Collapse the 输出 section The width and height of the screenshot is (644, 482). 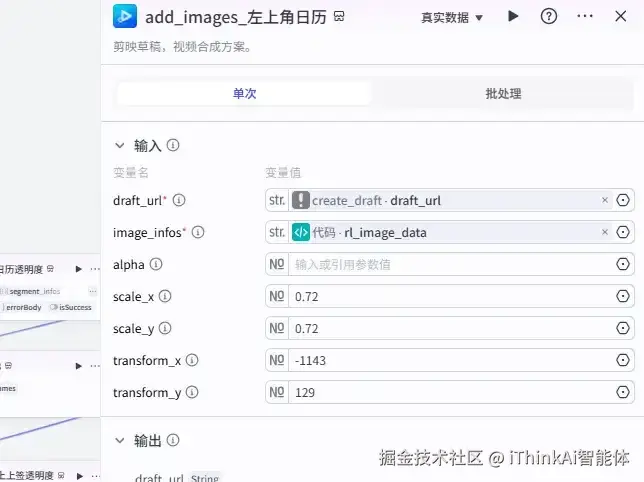(120, 441)
